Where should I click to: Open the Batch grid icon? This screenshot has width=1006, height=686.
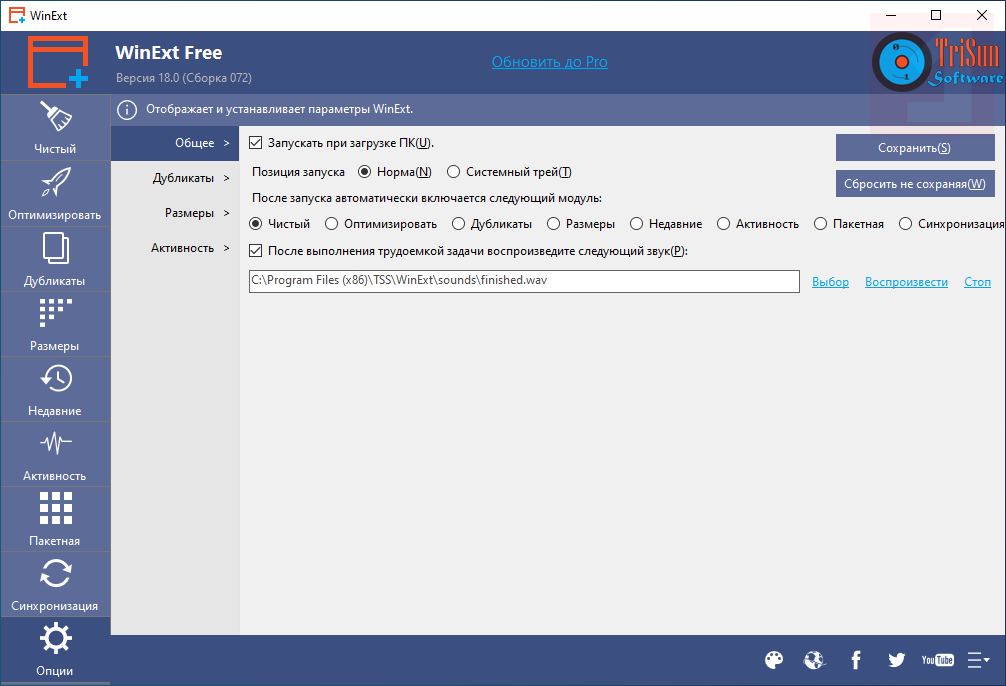click(x=56, y=508)
